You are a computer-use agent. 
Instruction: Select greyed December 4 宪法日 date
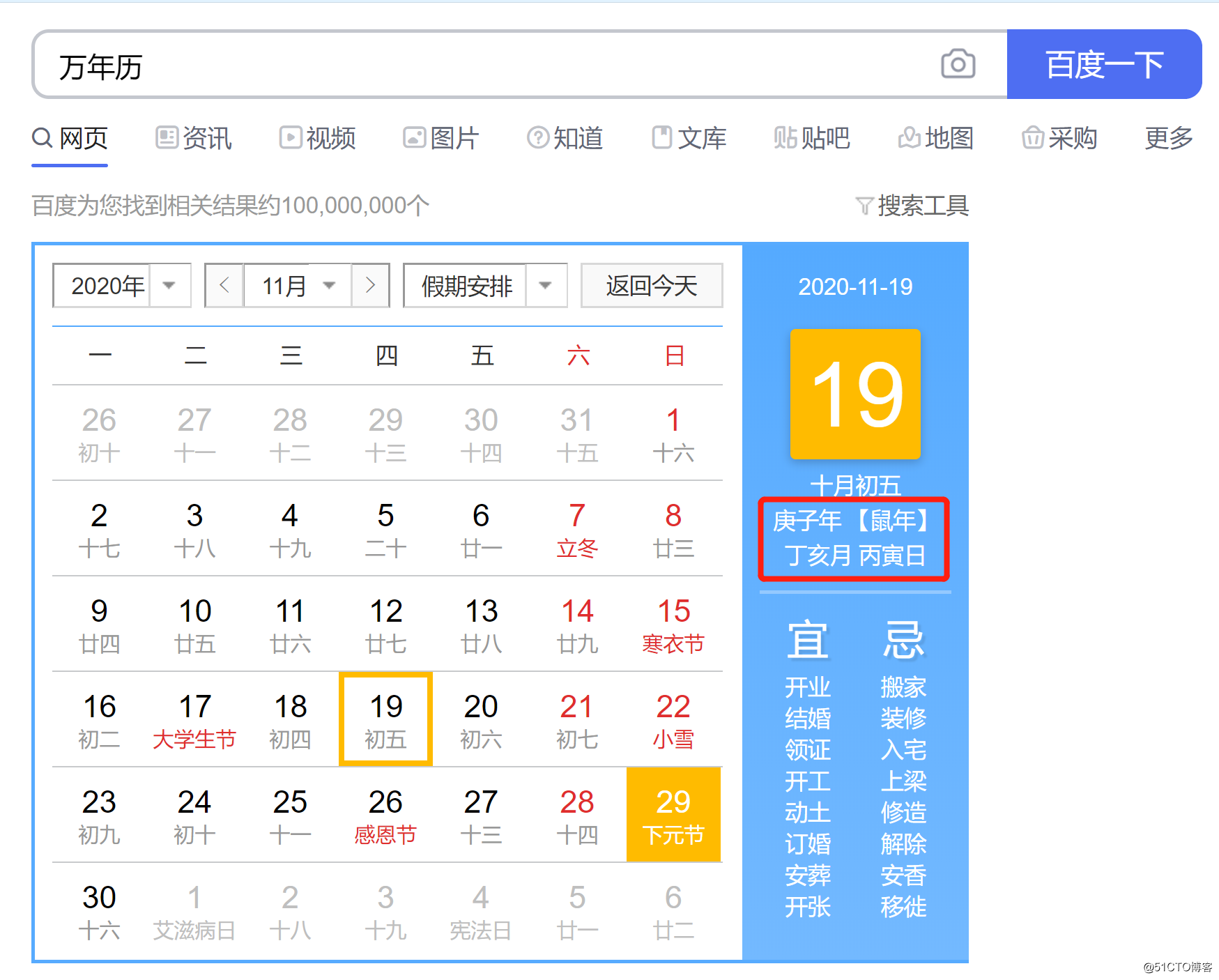[481, 911]
